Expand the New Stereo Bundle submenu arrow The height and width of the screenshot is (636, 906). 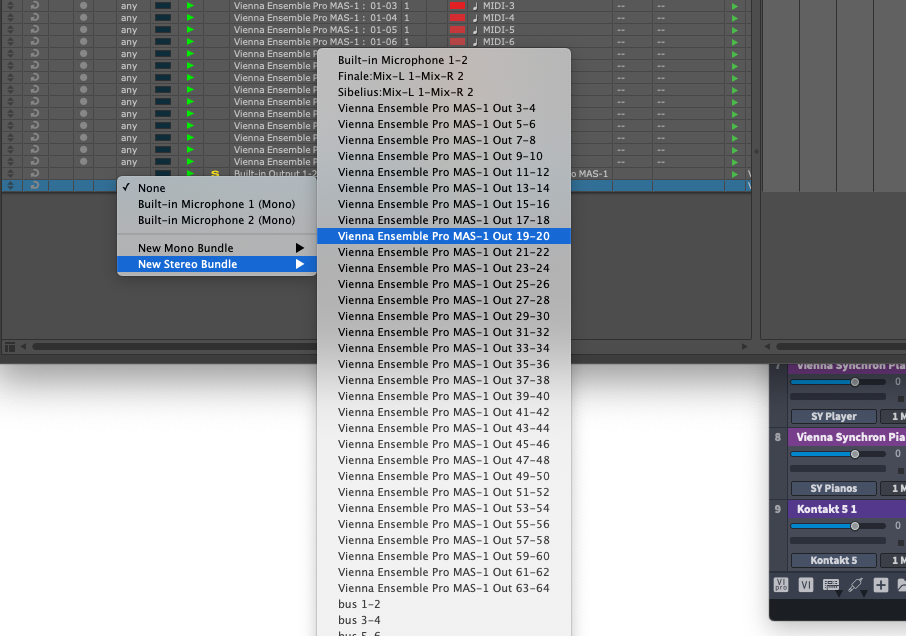coord(299,264)
